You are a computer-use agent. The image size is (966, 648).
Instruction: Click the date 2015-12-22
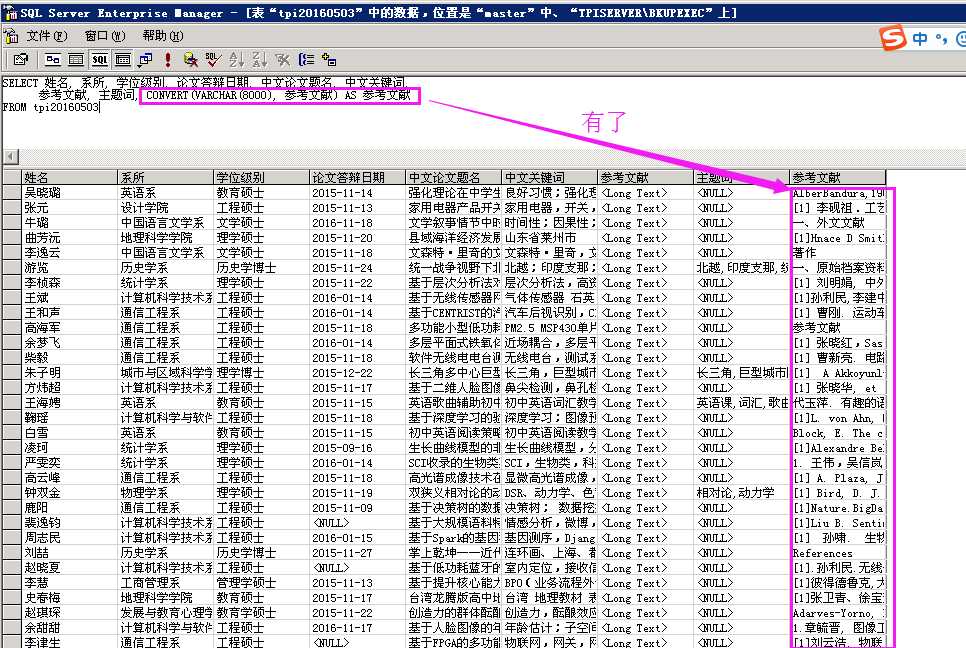coord(357,373)
